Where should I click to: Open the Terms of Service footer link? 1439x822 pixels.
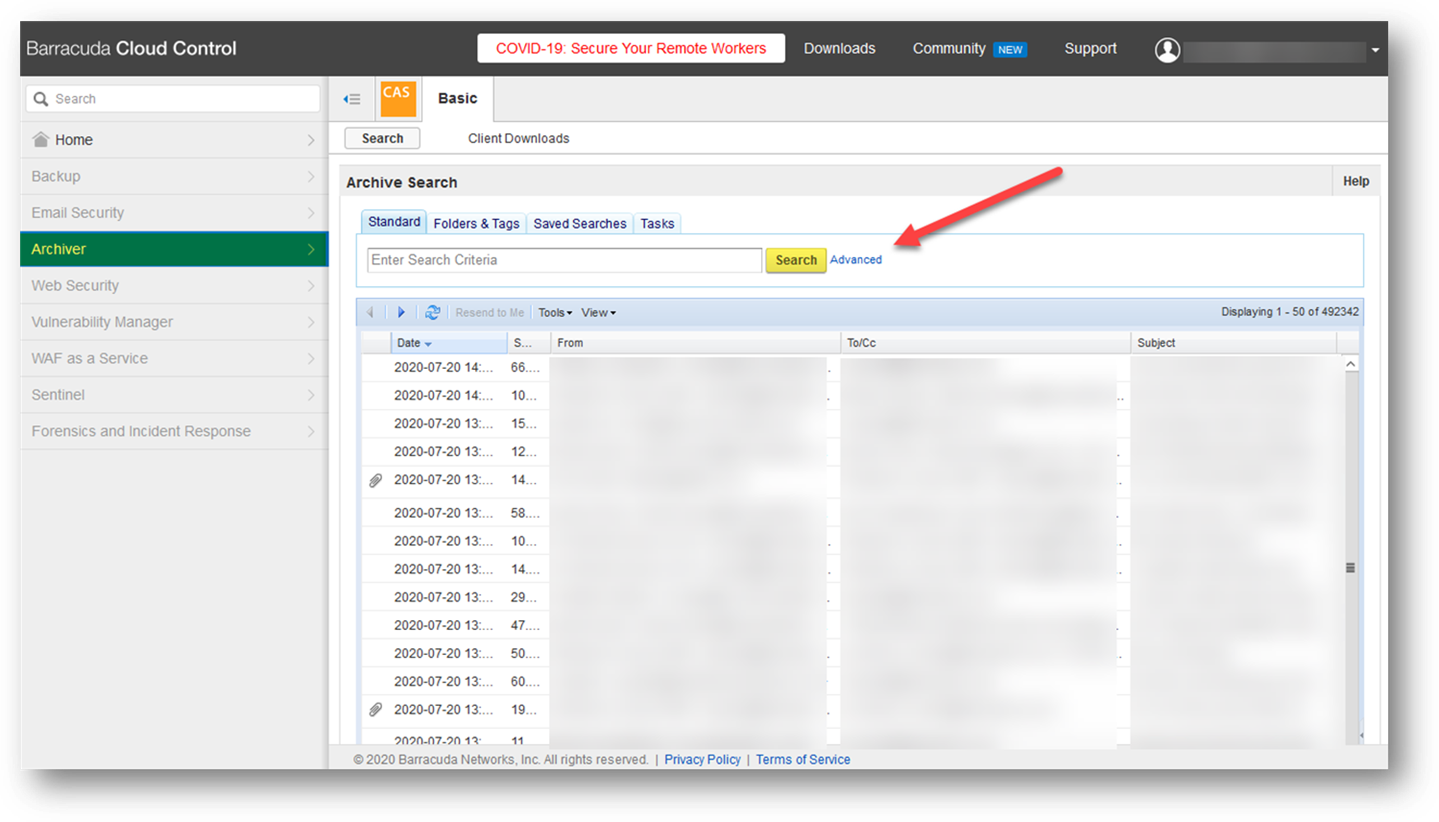[803, 760]
